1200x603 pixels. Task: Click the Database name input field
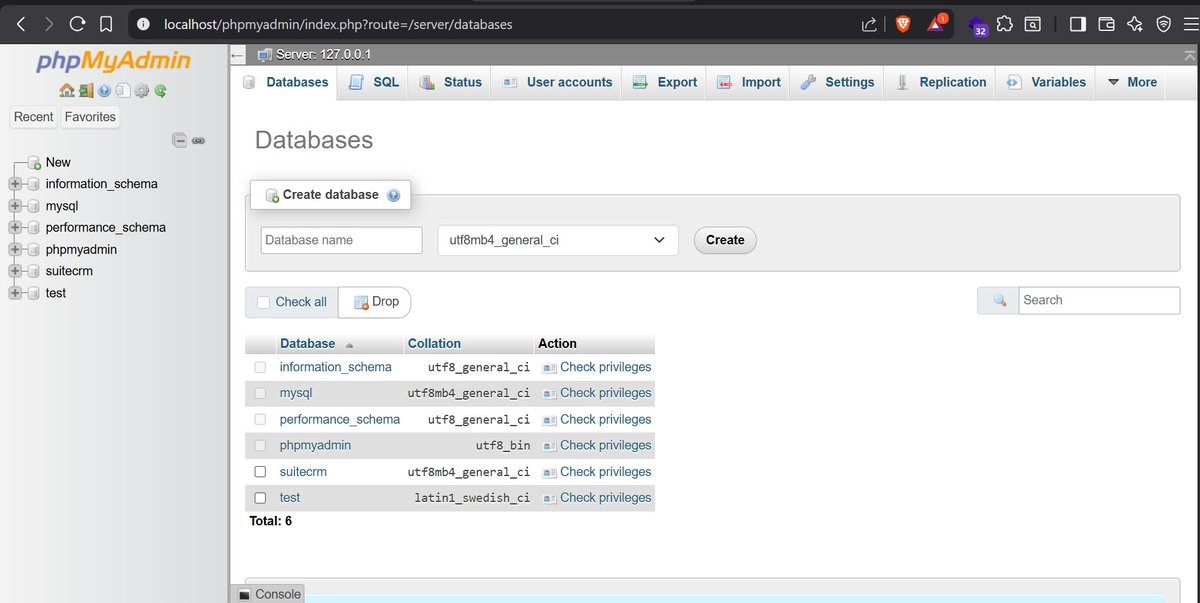[342, 240]
